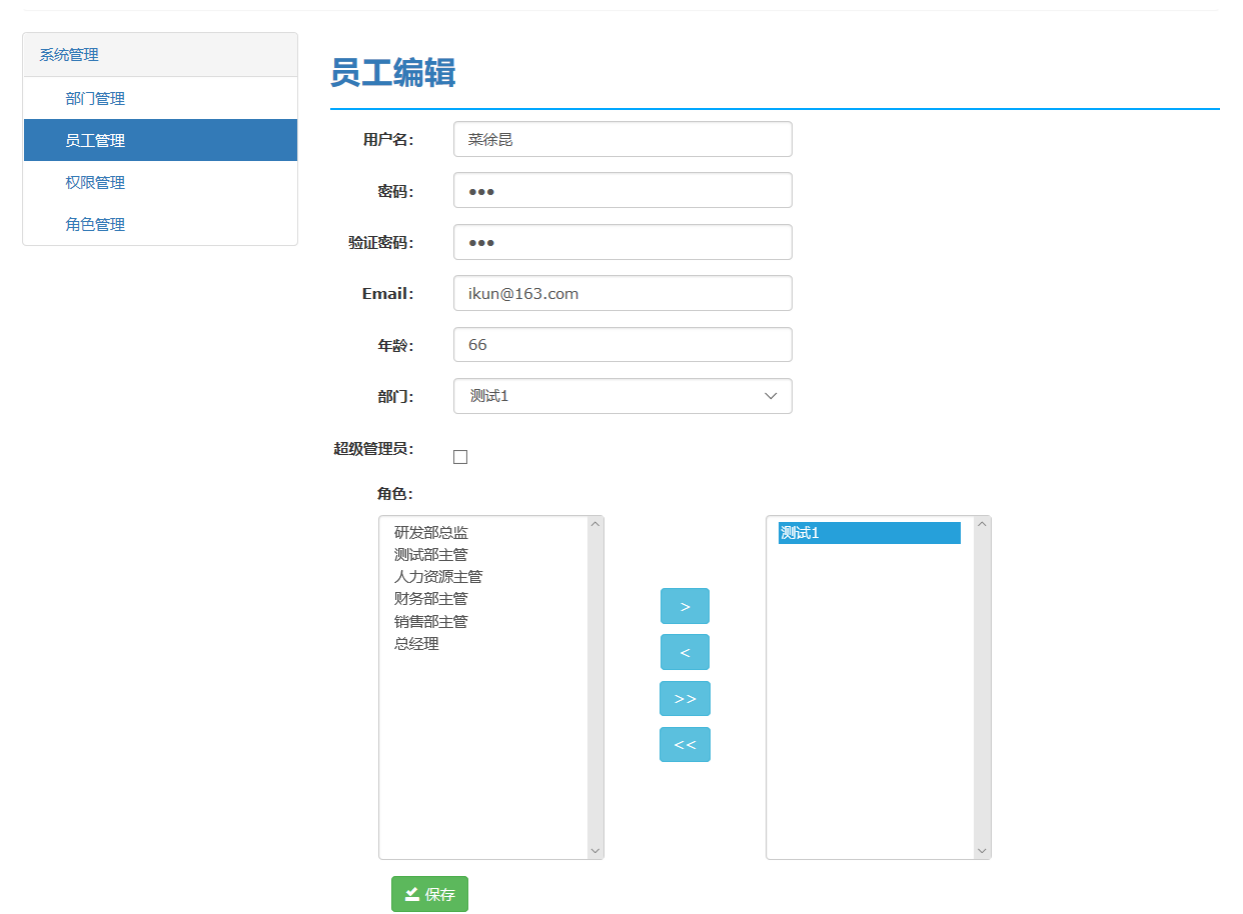
Task: Click the green 保存 save button
Action: coord(429,894)
